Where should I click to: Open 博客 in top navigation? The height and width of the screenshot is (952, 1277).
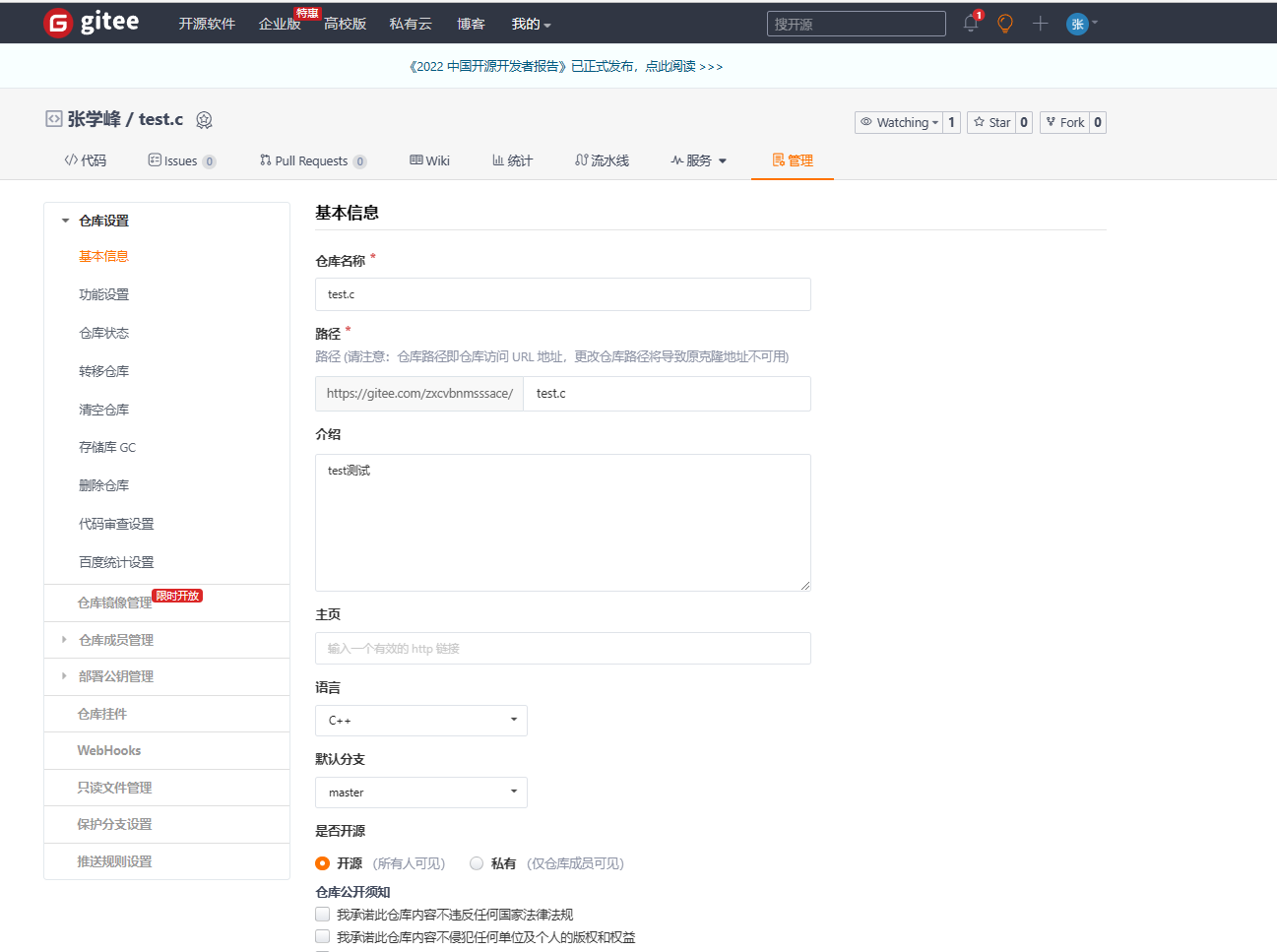click(x=471, y=24)
